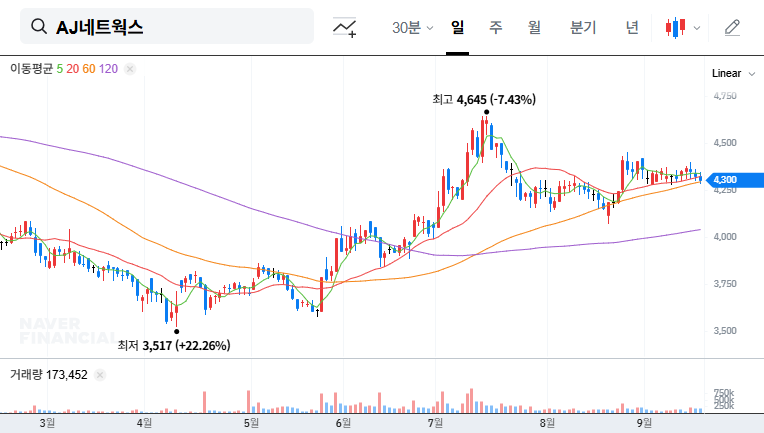Open the add indicator chart icon

344,27
